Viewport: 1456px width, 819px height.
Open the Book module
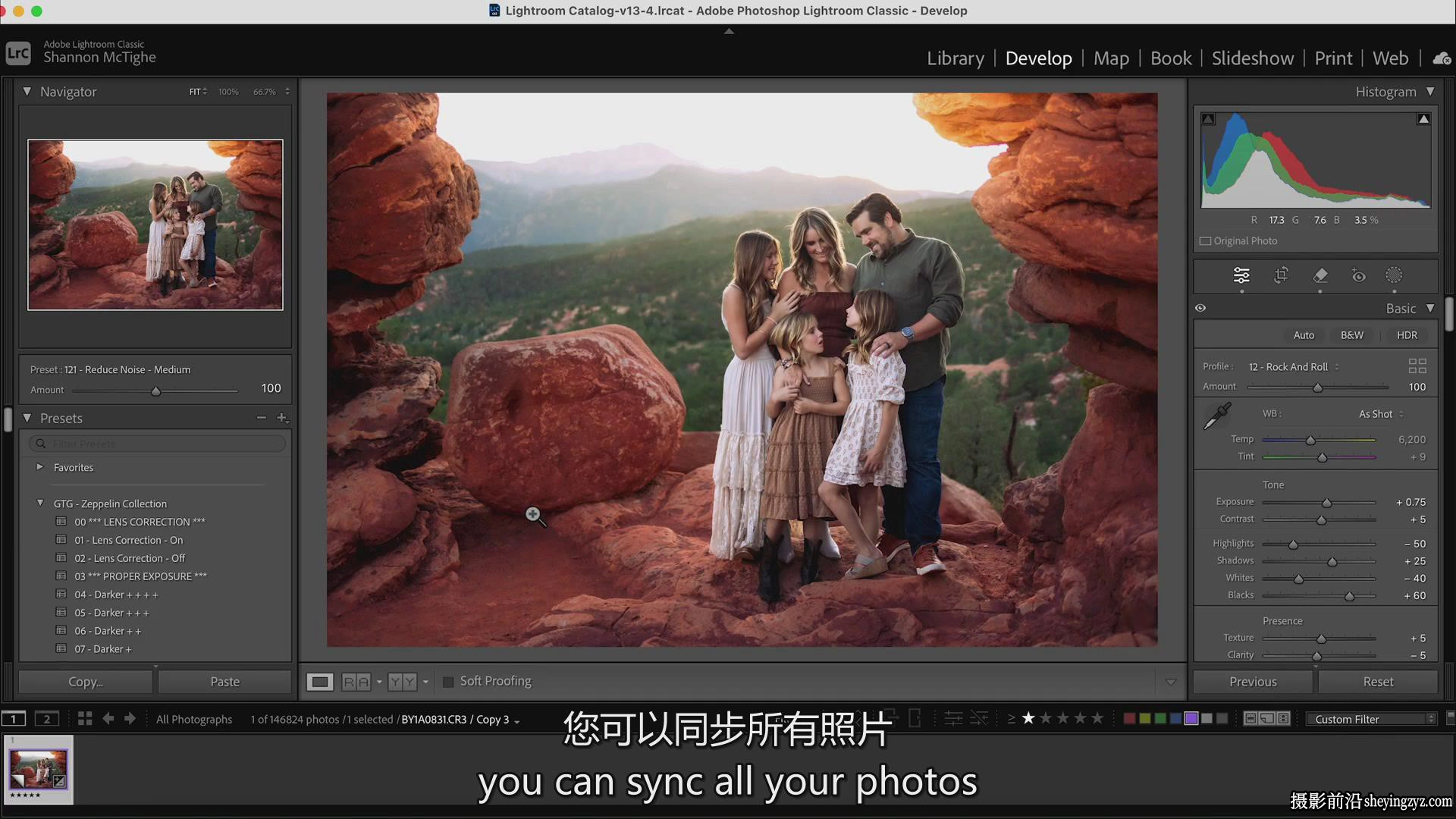click(x=1171, y=58)
